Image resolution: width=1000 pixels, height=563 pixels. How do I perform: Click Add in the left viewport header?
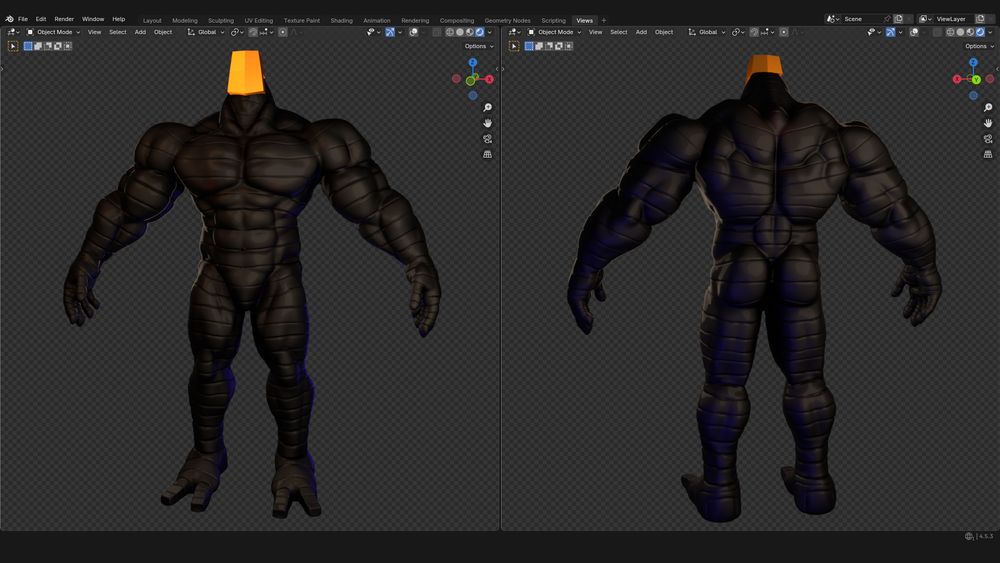click(140, 32)
